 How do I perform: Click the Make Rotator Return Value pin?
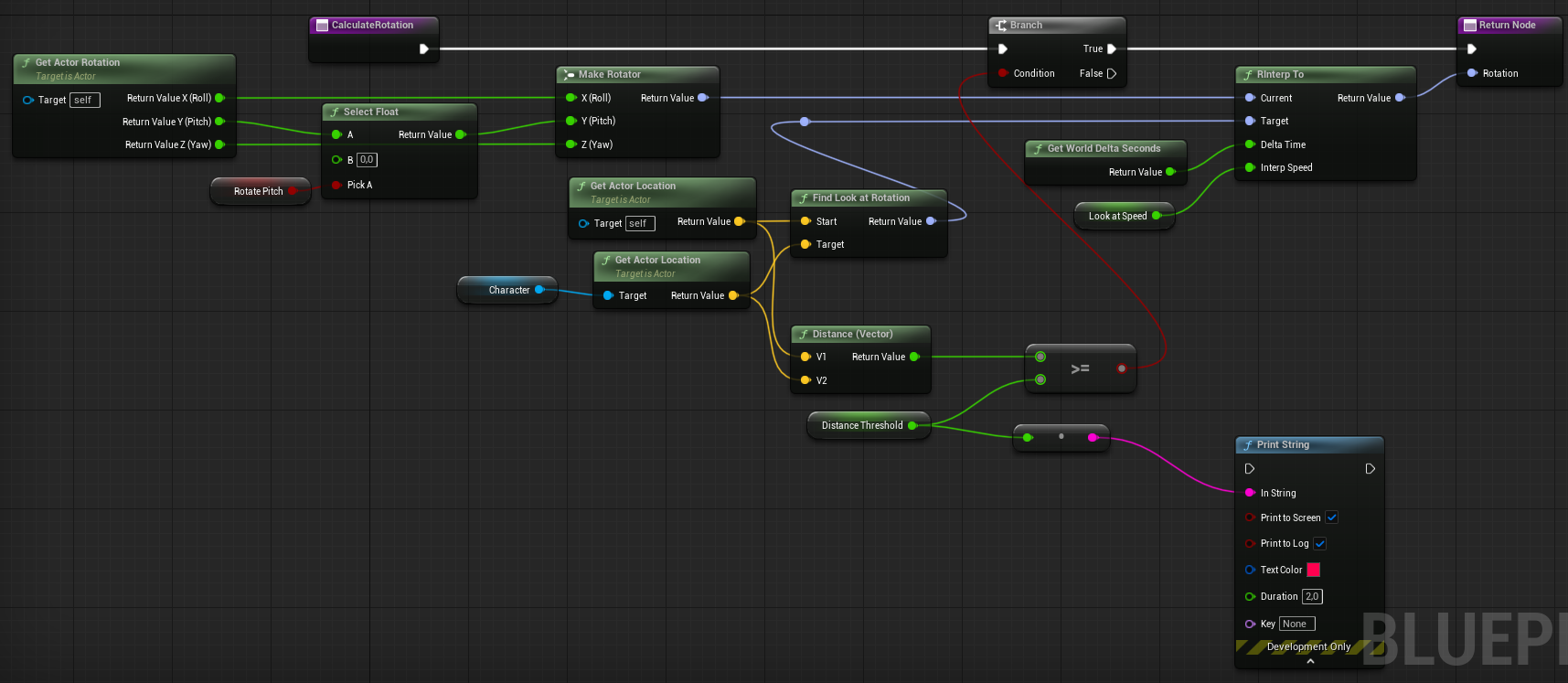click(702, 98)
